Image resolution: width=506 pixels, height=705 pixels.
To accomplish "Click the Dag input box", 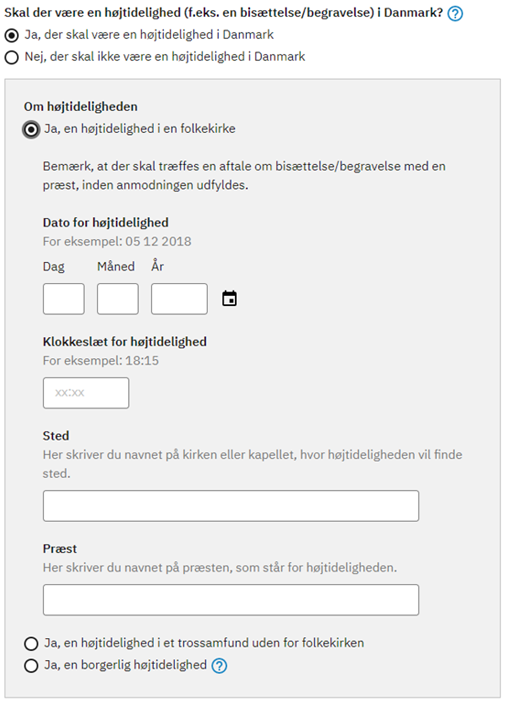I will (64, 299).
